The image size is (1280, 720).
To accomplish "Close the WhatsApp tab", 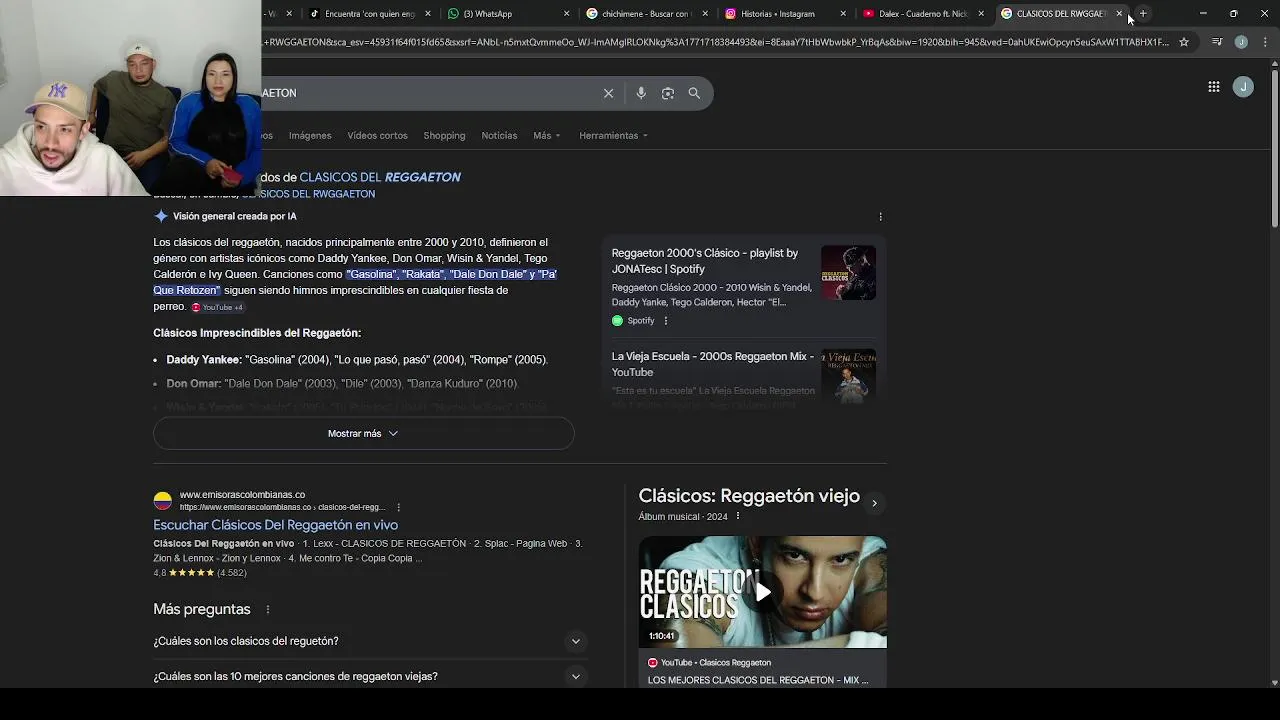I will [567, 14].
